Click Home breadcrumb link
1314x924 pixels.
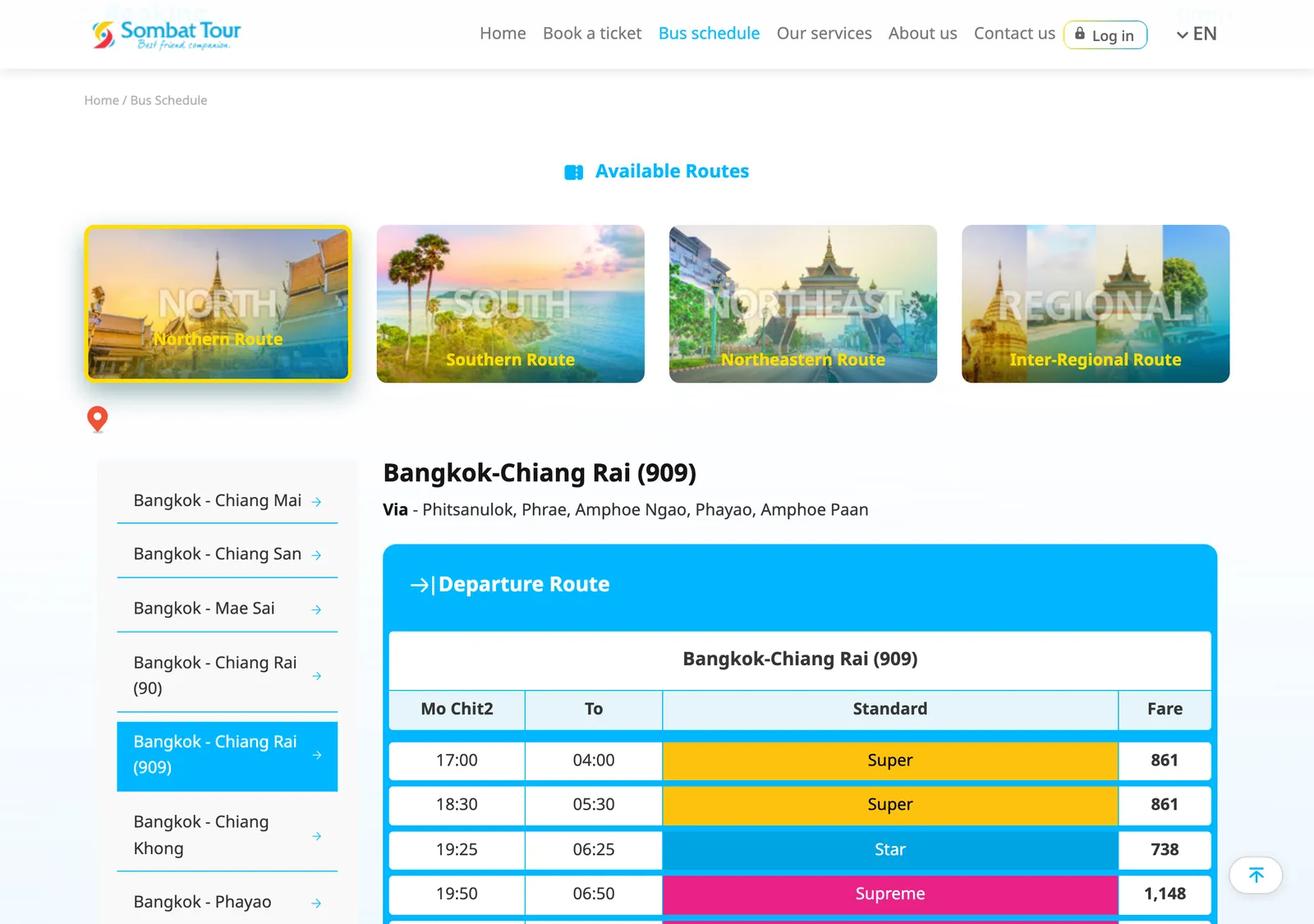(x=102, y=100)
